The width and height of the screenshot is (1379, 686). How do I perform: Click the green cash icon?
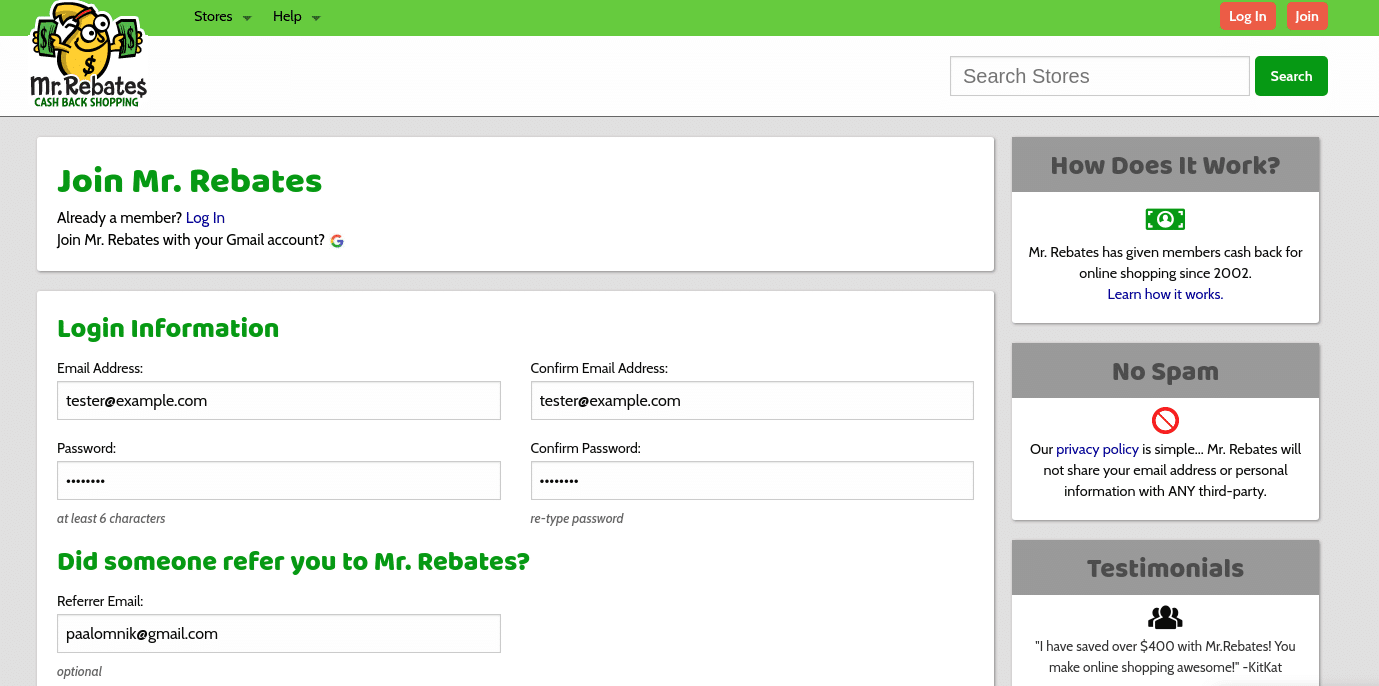[1165, 219]
